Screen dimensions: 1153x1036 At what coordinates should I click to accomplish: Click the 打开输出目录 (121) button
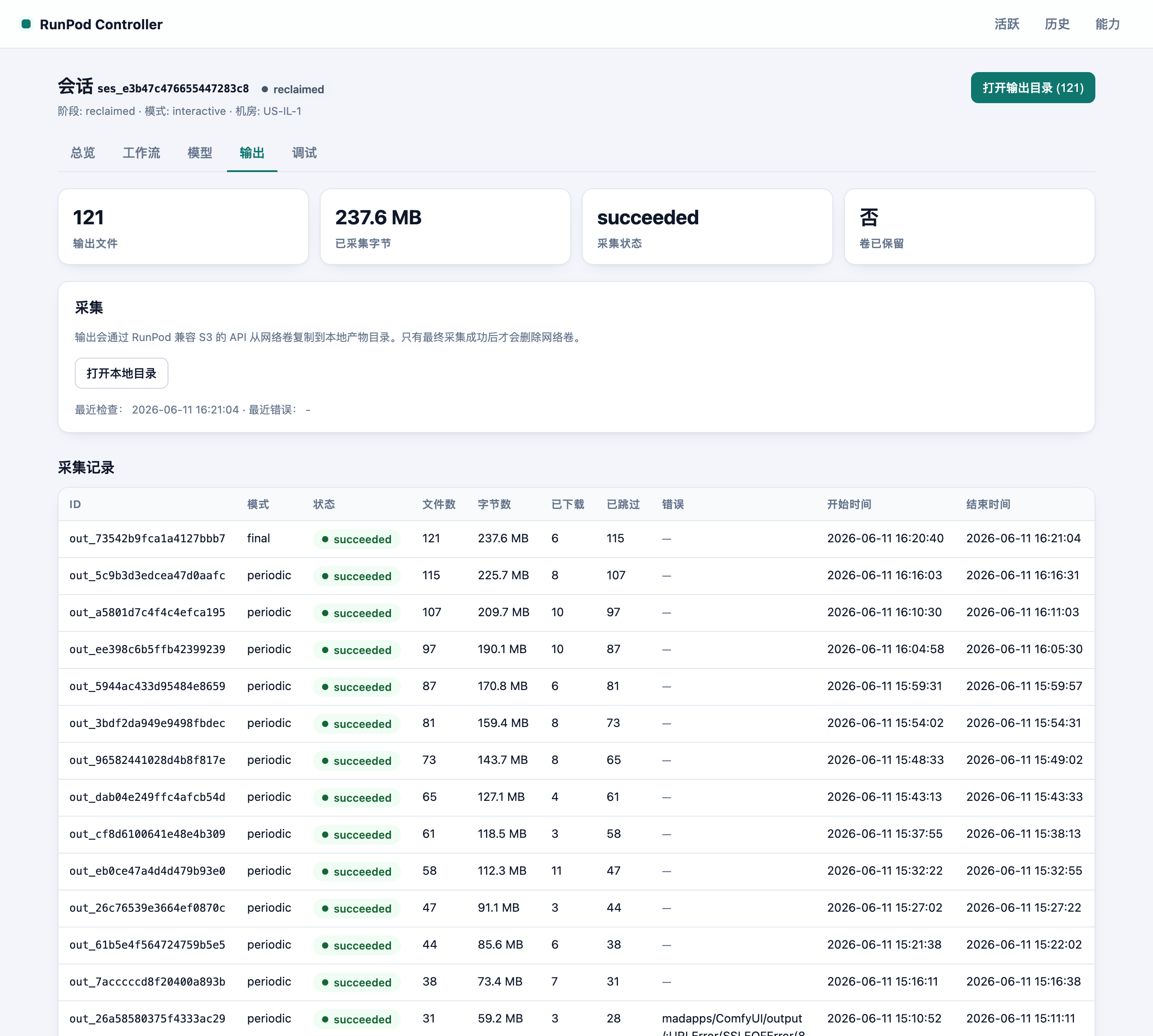[1032, 88]
